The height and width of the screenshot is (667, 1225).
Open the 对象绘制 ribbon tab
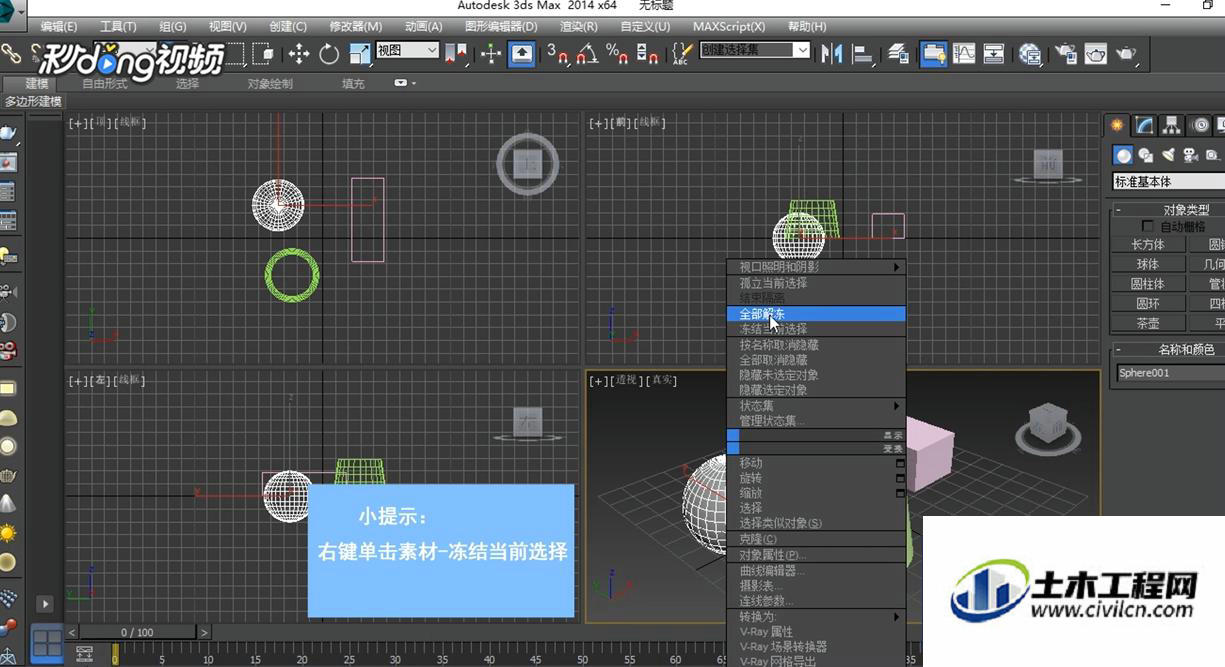270,84
